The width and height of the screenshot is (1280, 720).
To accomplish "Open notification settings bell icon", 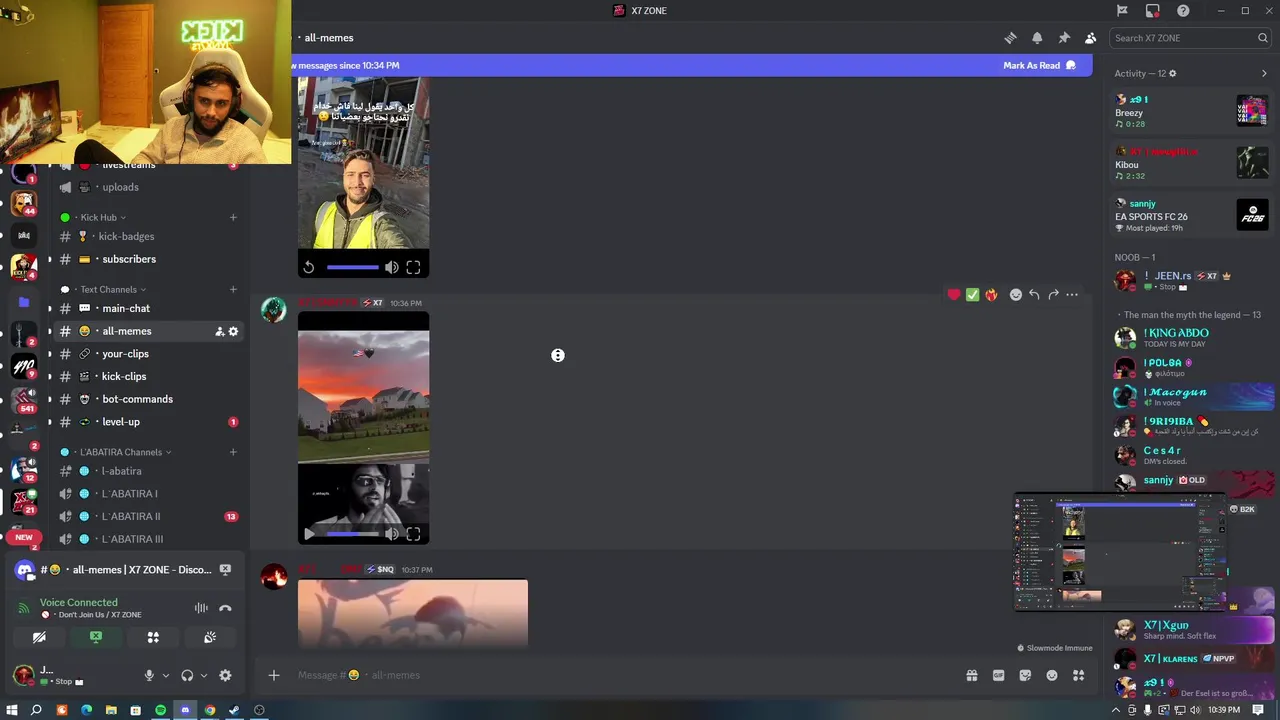I will point(1037,38).
